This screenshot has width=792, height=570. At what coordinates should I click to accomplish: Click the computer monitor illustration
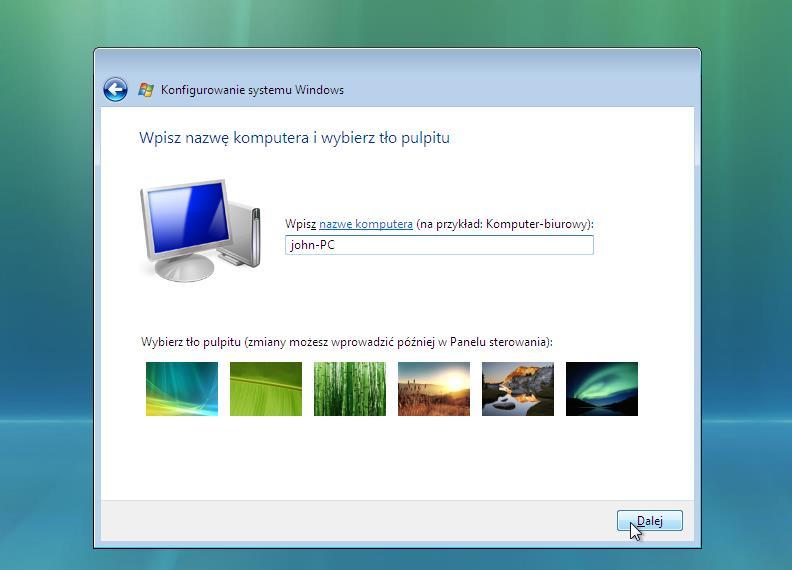click(x=201, y=230)
